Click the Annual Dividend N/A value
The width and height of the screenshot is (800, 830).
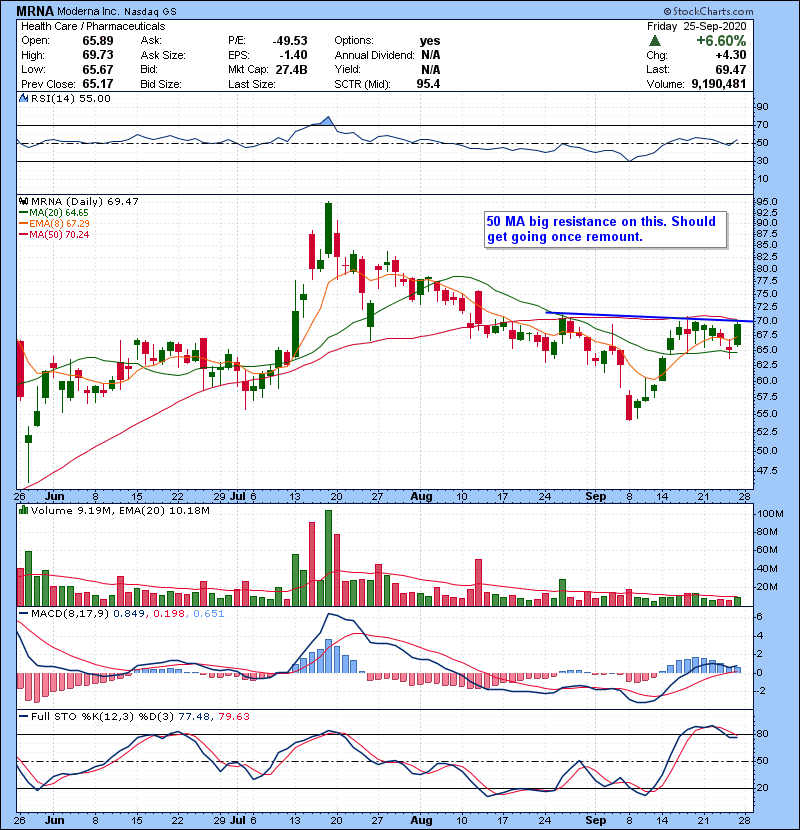point(431,55)
